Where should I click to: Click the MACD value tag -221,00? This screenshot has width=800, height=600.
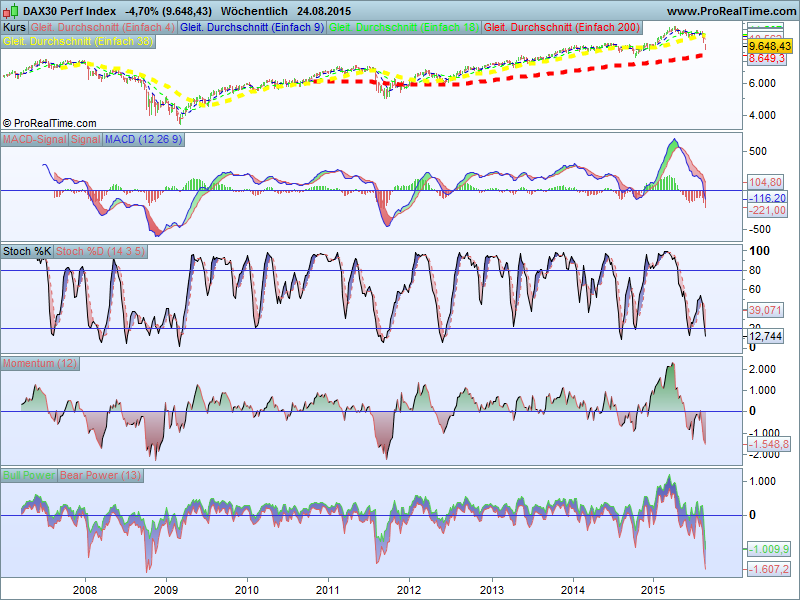click(x=767, y=210)
